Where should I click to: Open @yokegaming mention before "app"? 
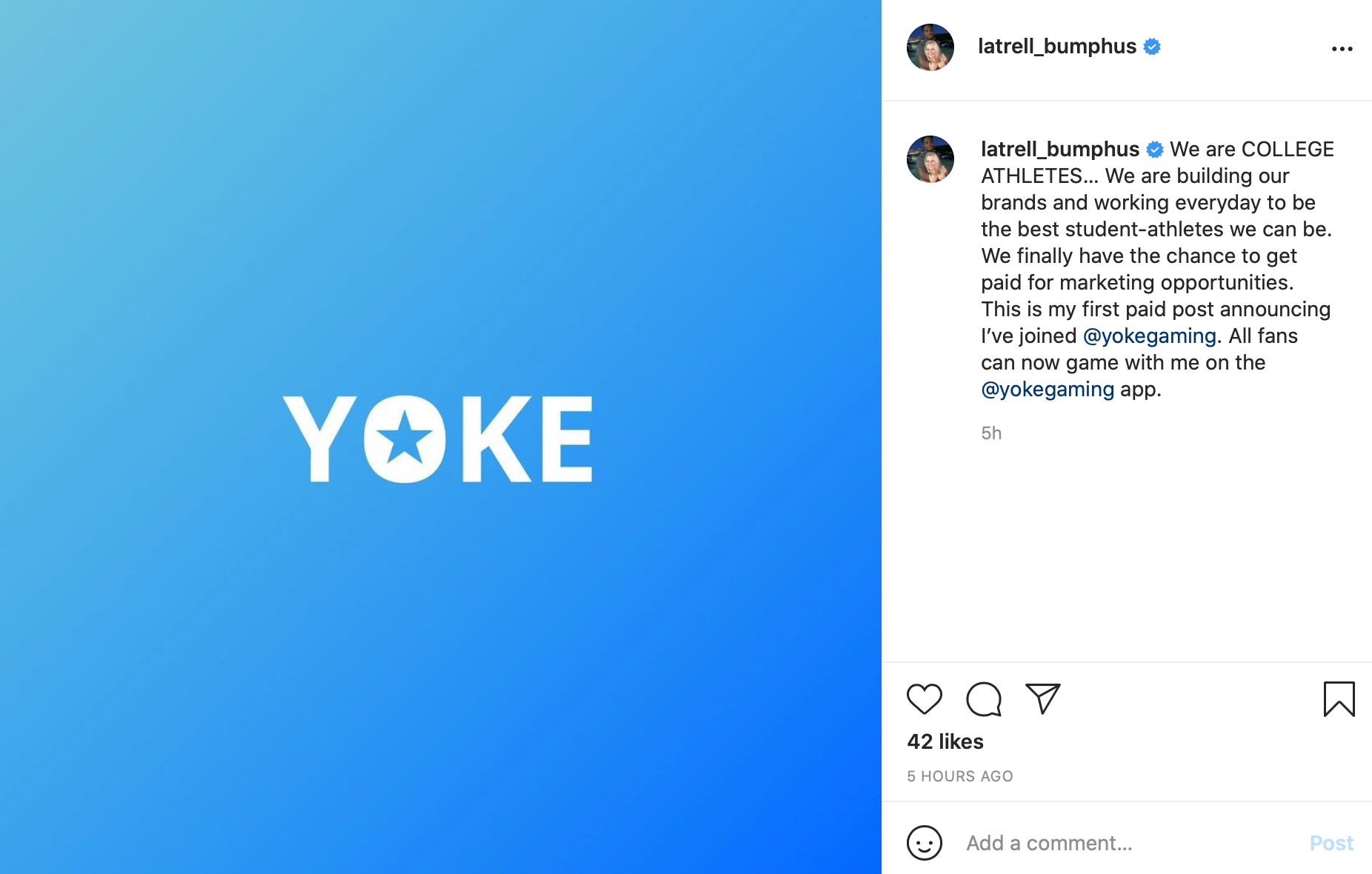[1047, 390]
